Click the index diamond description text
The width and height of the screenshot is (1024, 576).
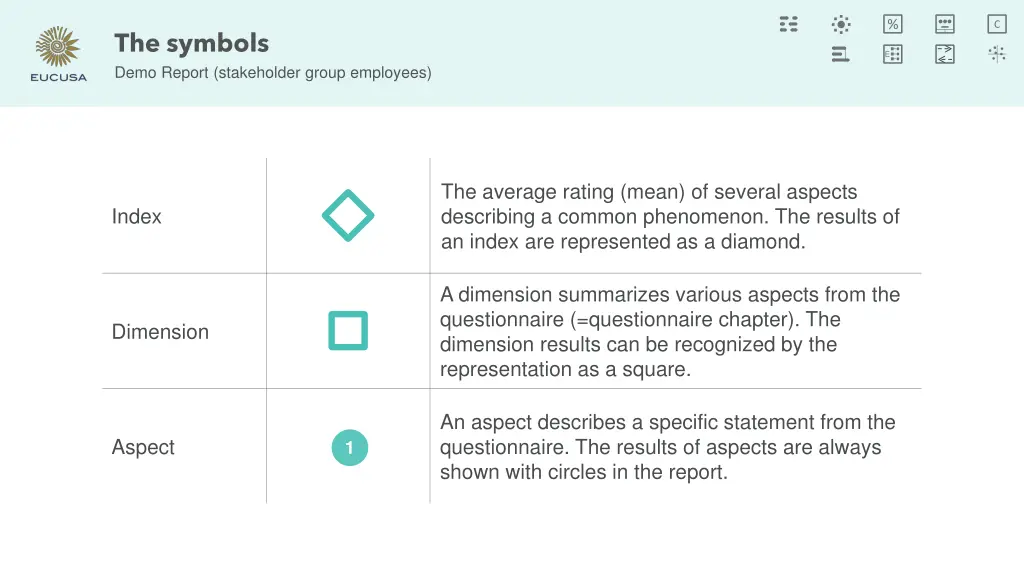point(670,216)
